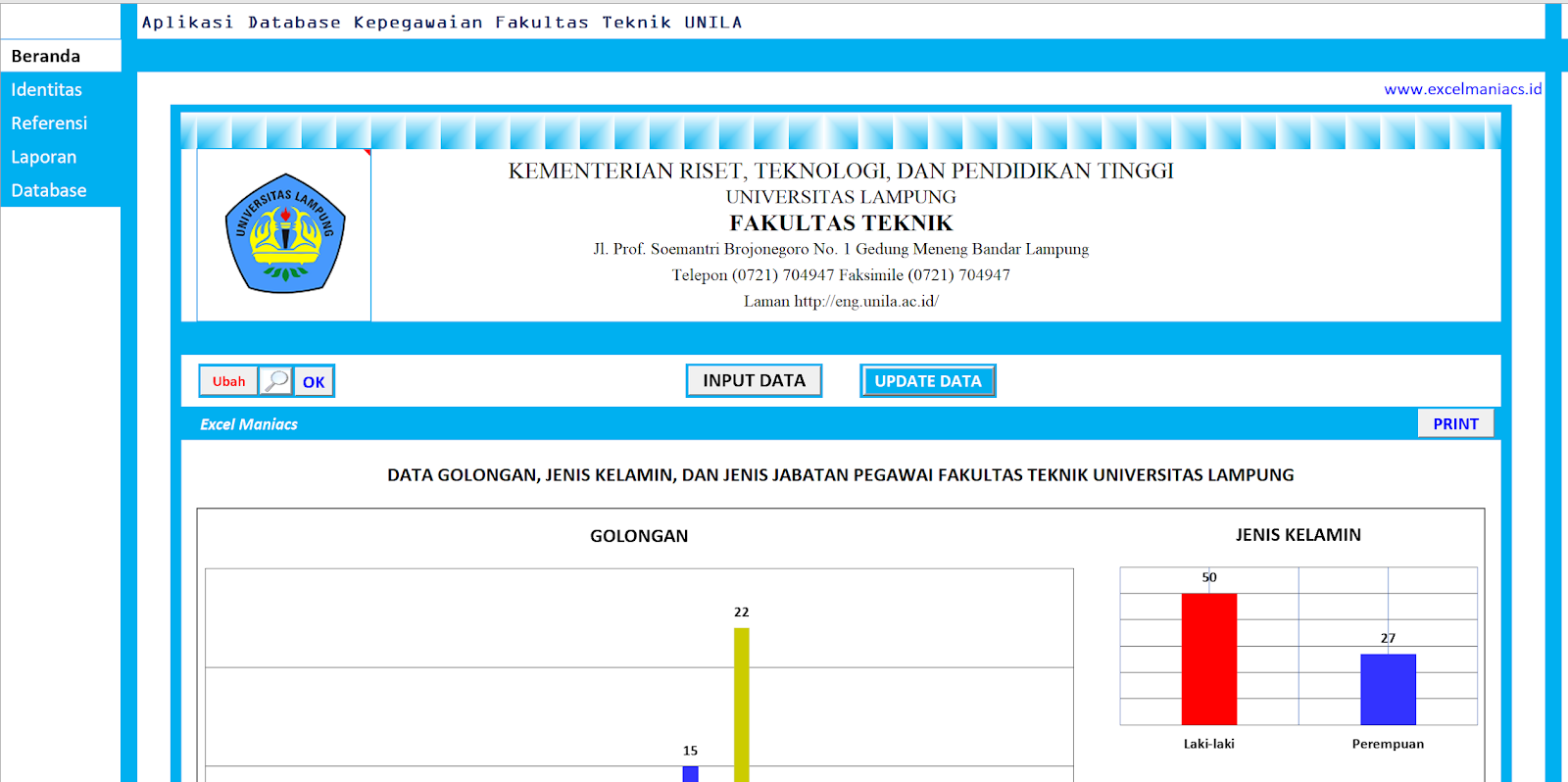Confirm with the OK button
Image resolution: width=1568 pixels, height=782 pixels.
(314, 382)
